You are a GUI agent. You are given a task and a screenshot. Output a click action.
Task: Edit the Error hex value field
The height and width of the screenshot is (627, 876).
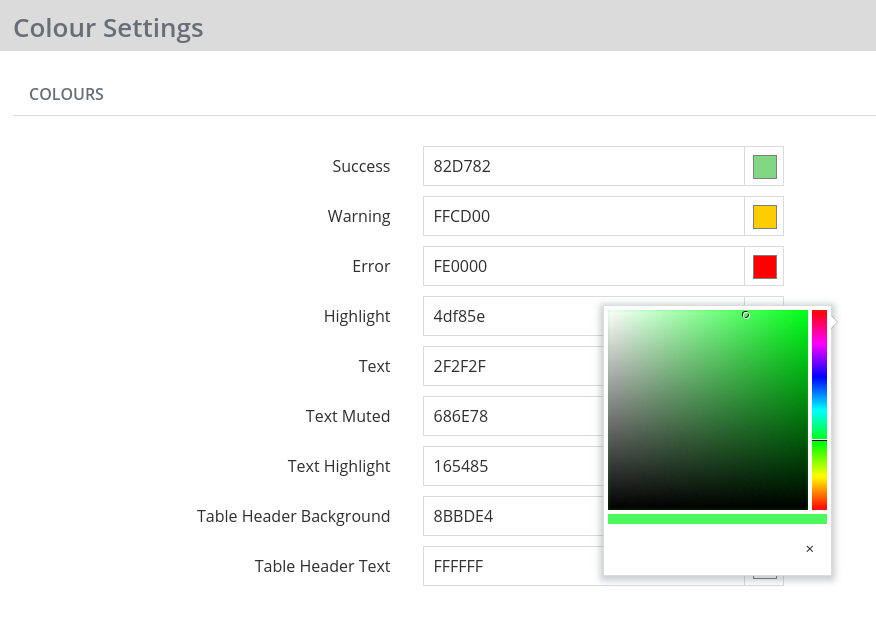tap(583, 266)
